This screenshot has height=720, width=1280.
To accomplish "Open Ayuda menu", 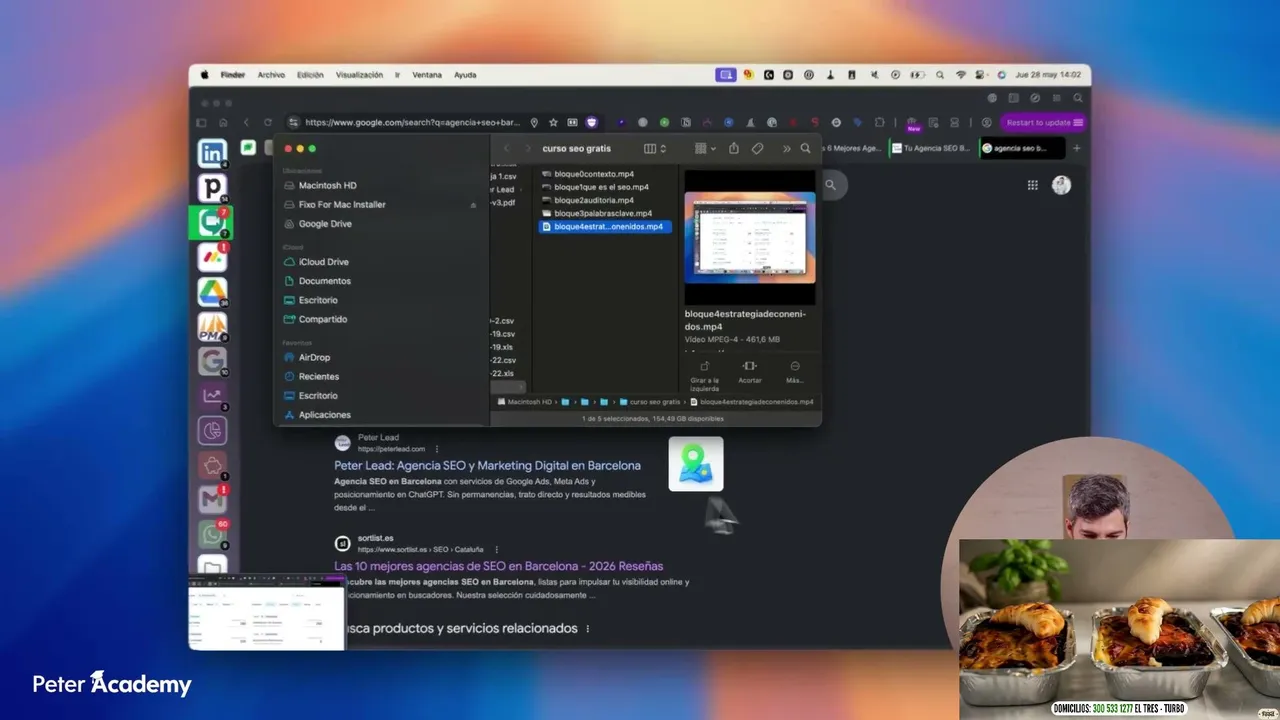I will [x=465, y=75].
